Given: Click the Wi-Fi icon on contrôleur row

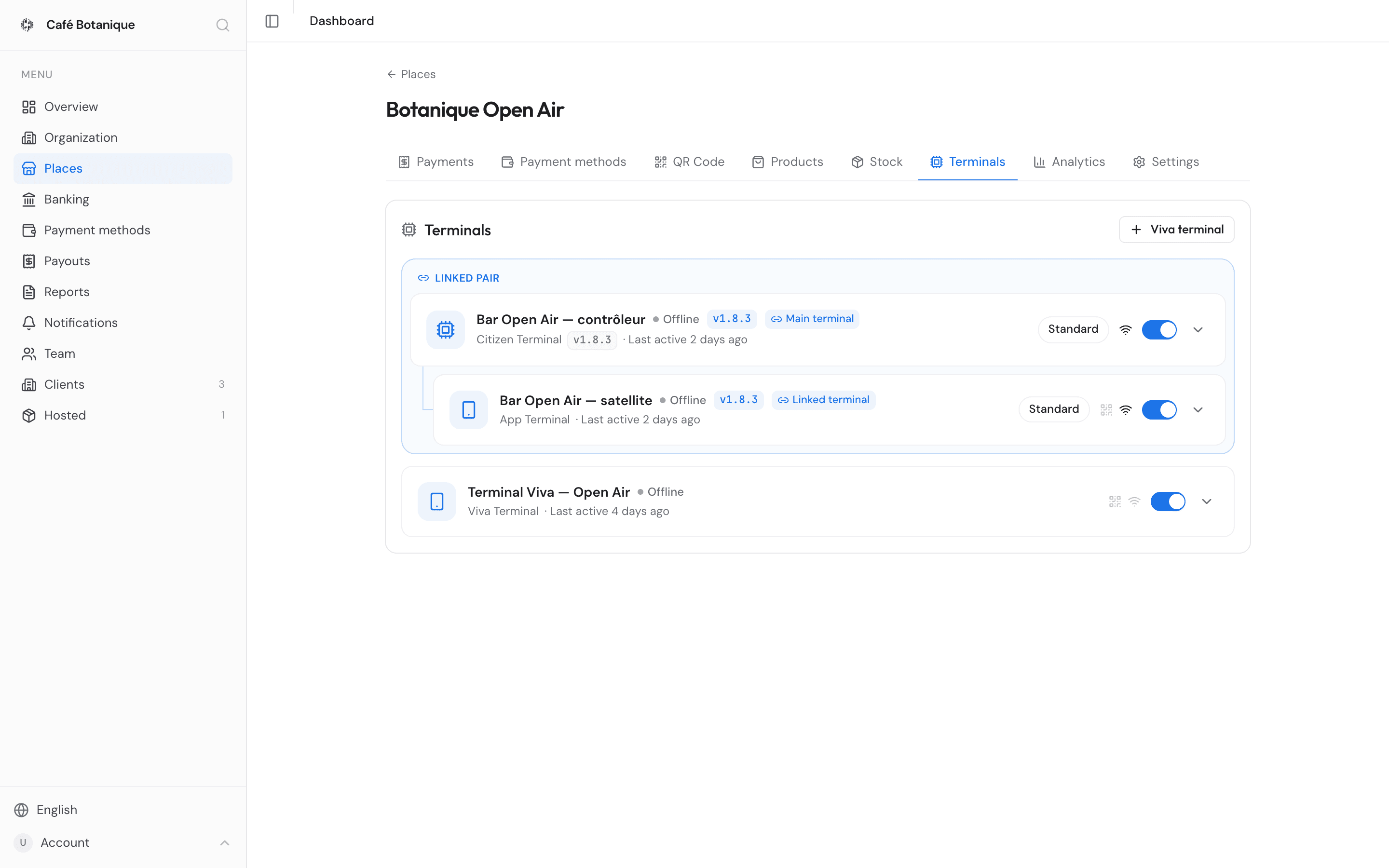Looking at the screenshot, I should (1126, 329).
